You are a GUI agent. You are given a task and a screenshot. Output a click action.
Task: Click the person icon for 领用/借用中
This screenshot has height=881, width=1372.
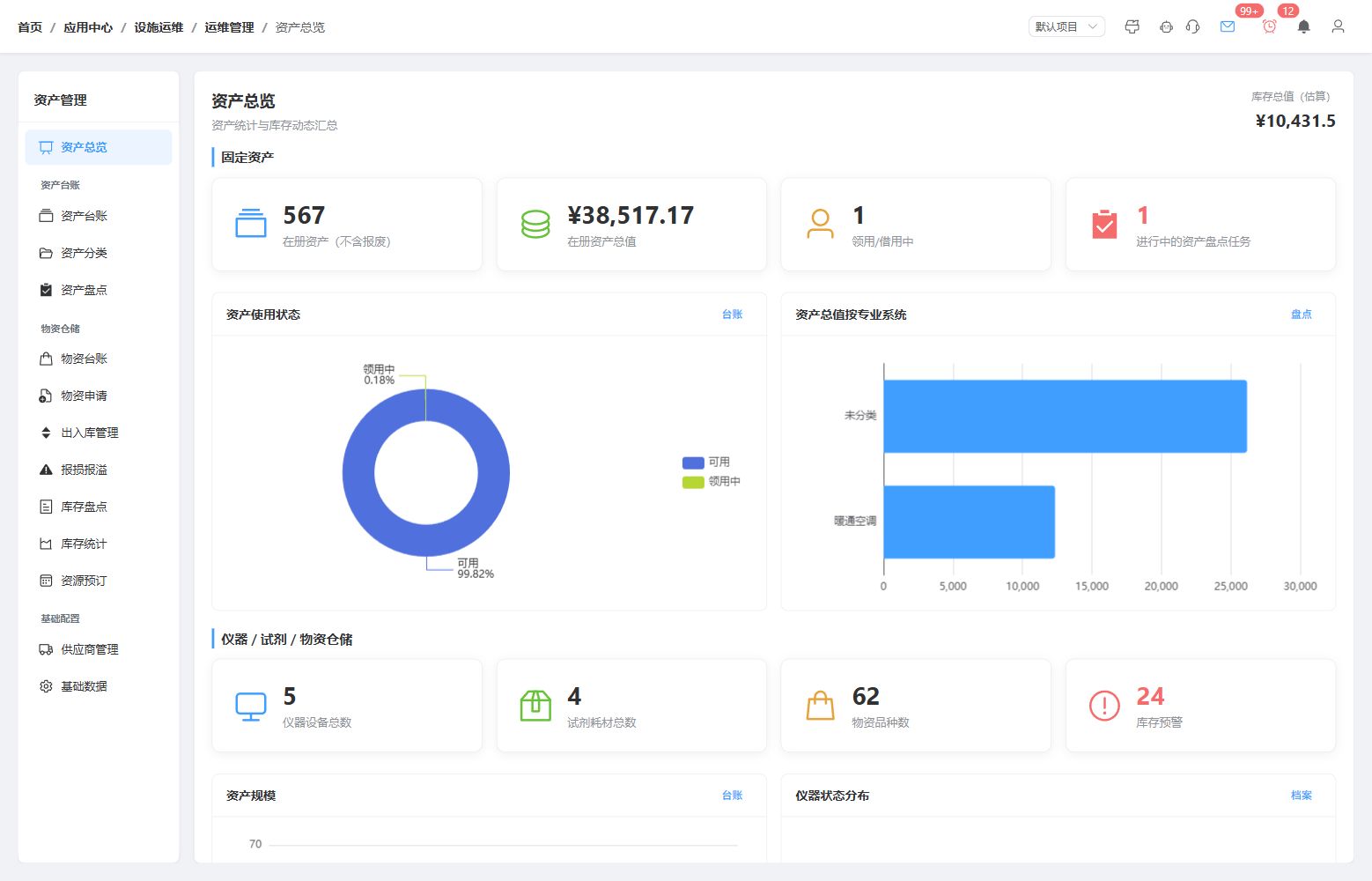pos(820,224)
